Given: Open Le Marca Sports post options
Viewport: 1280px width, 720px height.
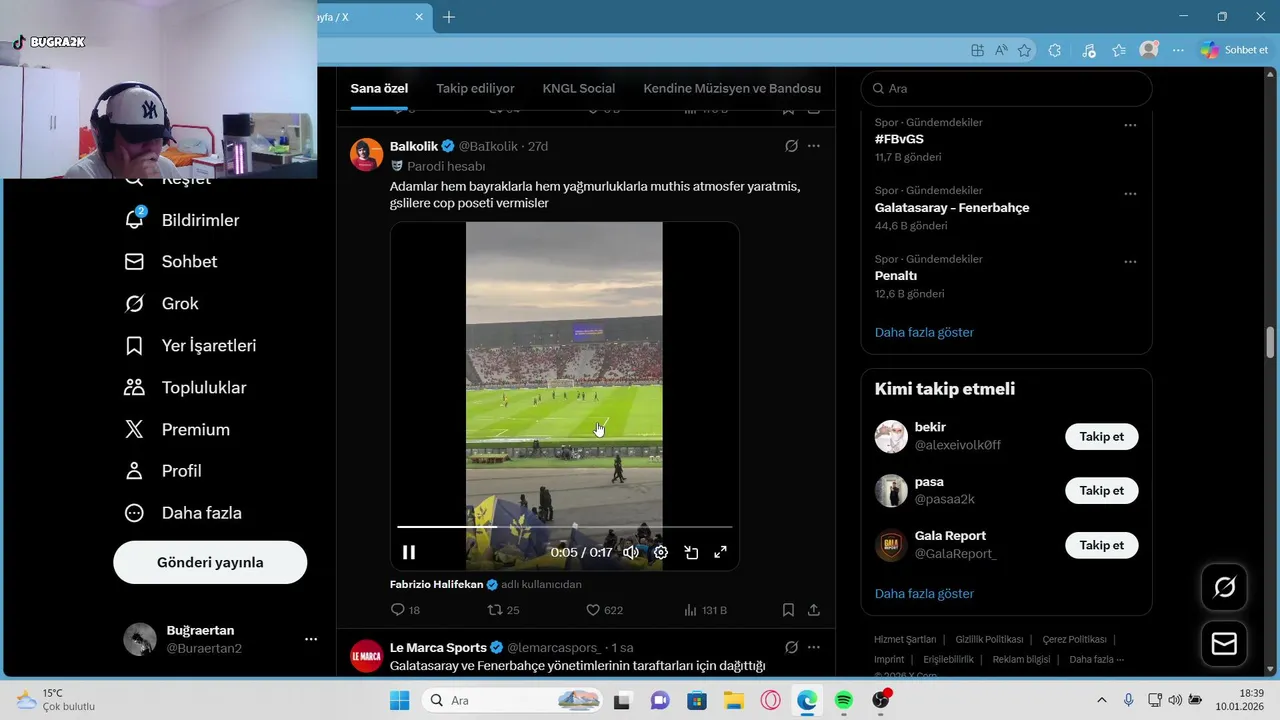Looking at the screenshot, I should pos(814,647).
